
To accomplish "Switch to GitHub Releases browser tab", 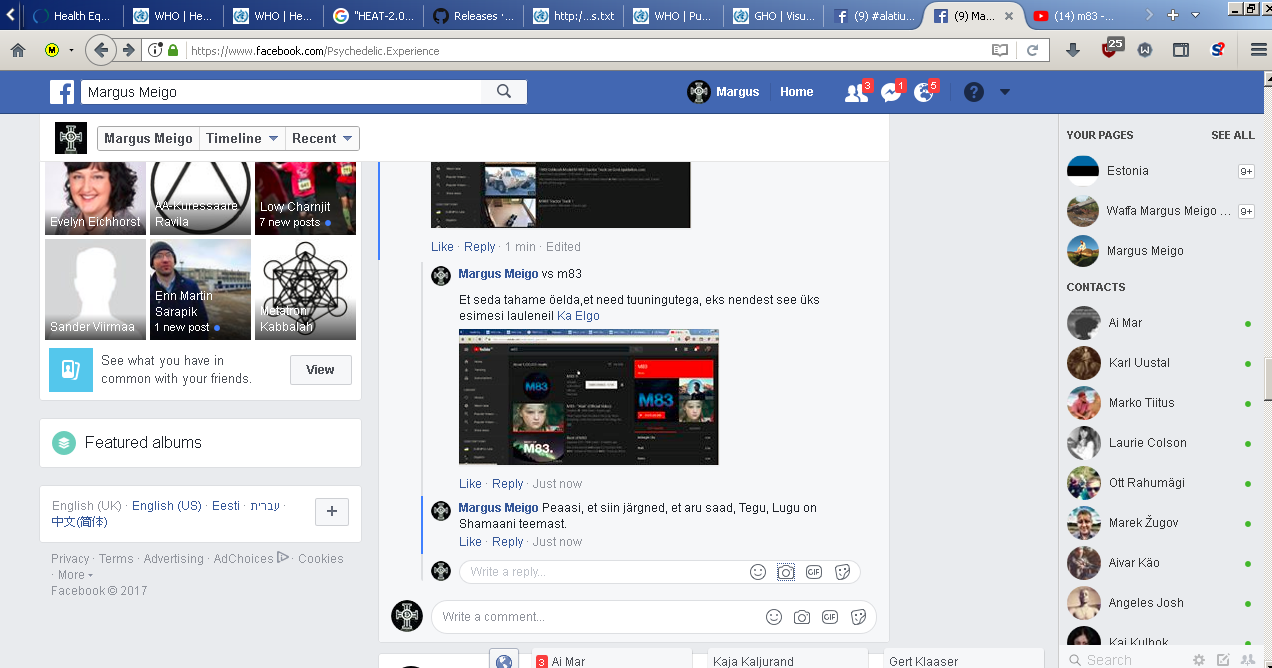I will 474,16.
